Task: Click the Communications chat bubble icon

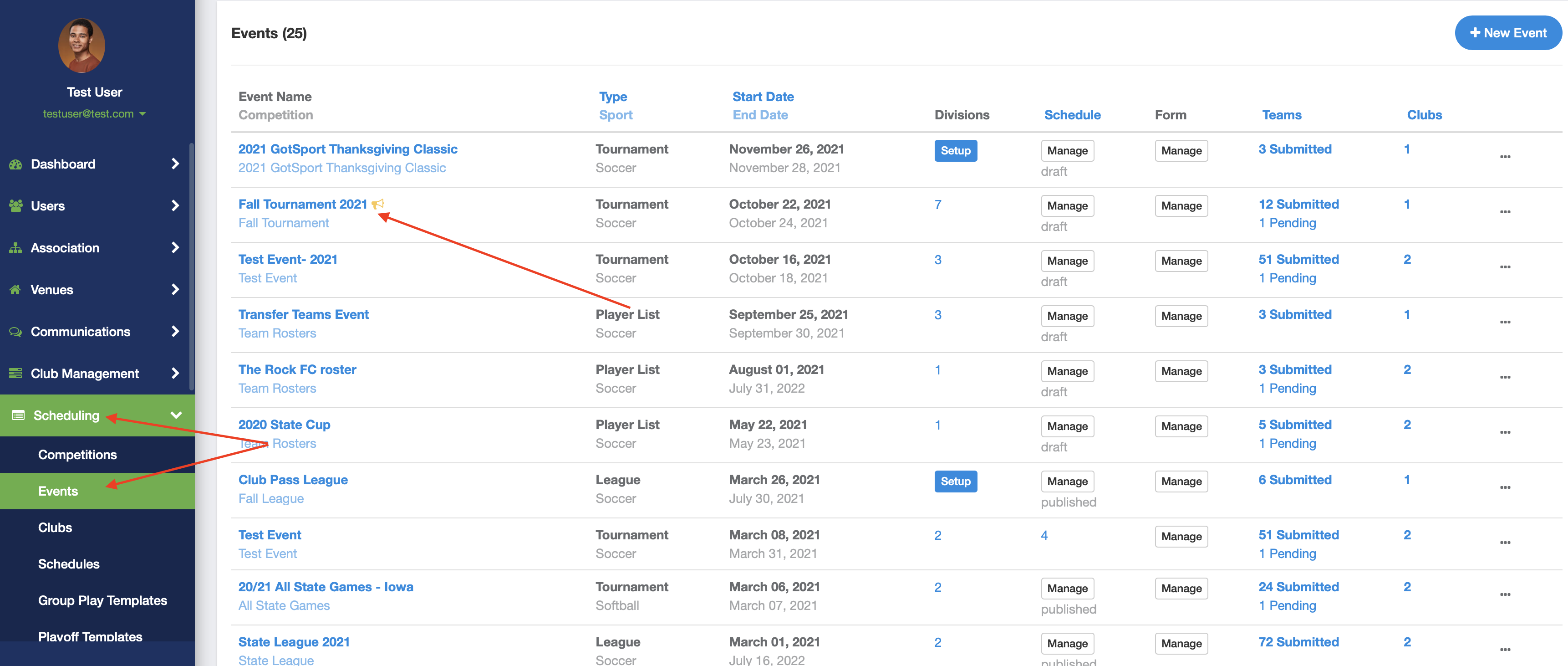Action: [x=16, y=332]
